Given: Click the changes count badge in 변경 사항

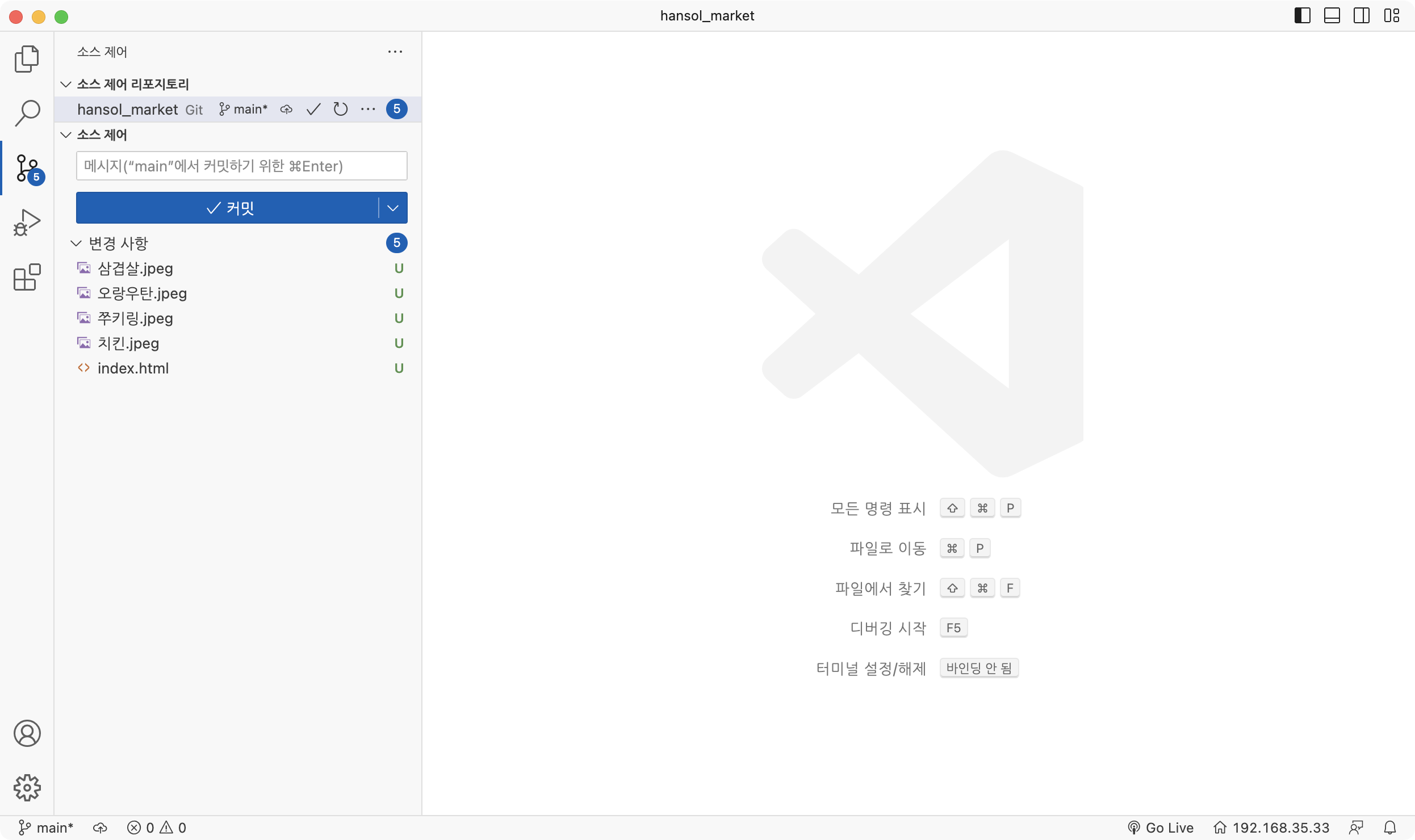Looking at the screenshot, I should pyautogui.click(x=397, y=243).
